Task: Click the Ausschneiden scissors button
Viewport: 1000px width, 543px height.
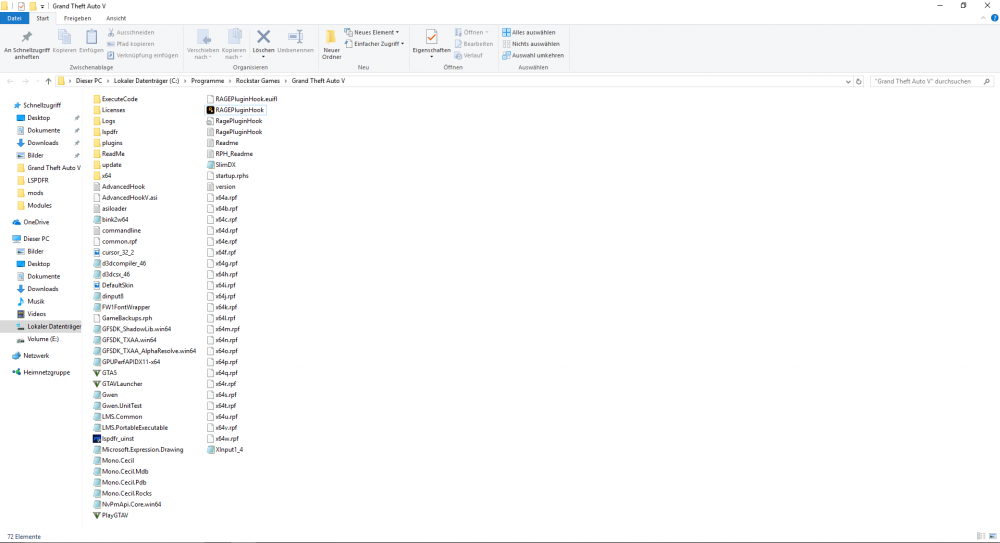Action: (131, 33)
